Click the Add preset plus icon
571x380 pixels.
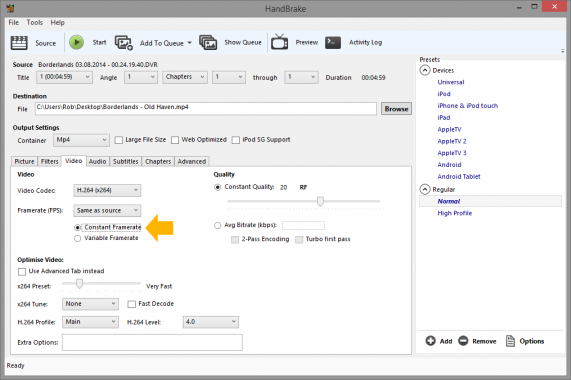(x=430, y=341)
